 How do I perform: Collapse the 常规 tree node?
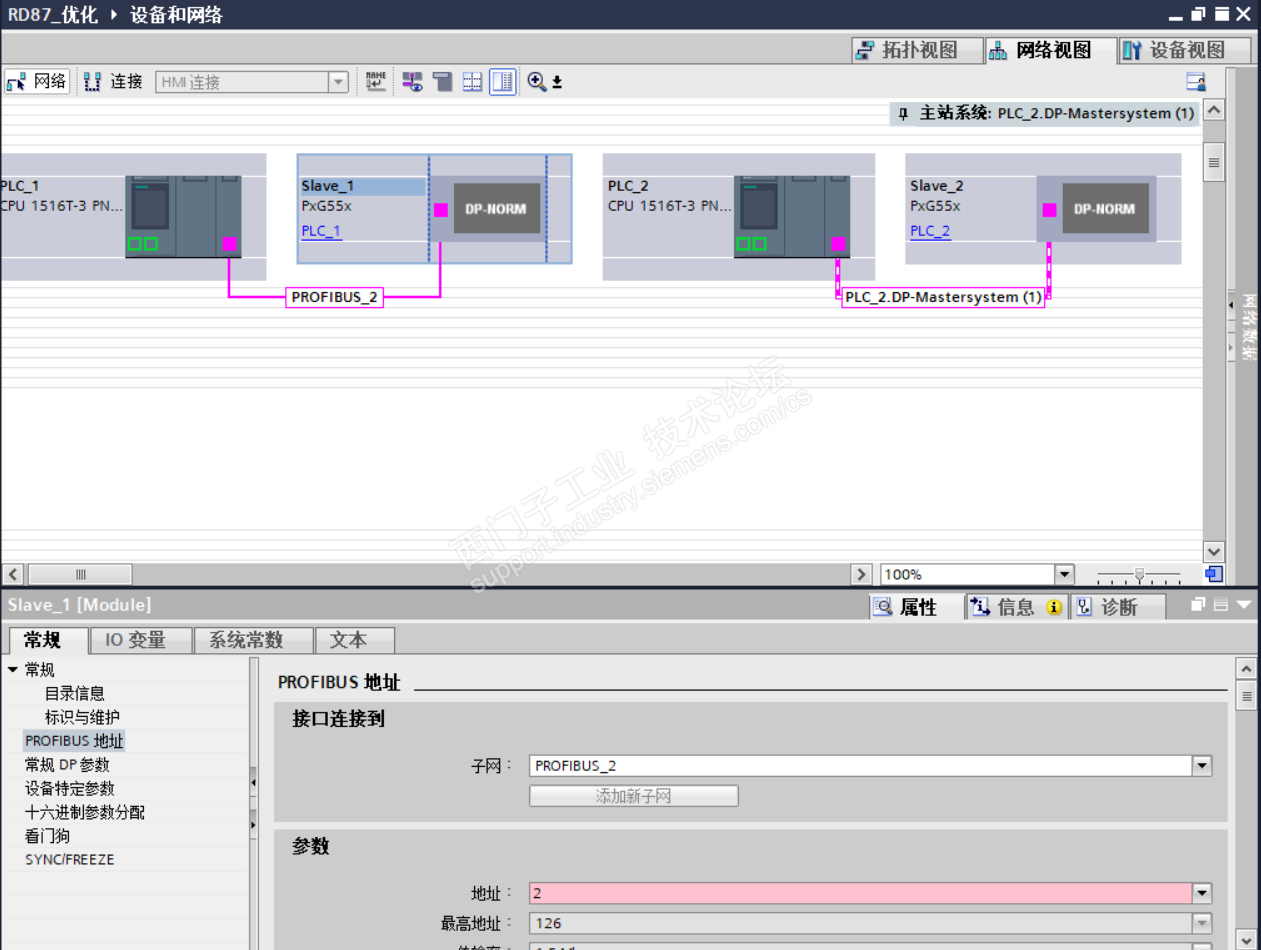pos(13,669)
